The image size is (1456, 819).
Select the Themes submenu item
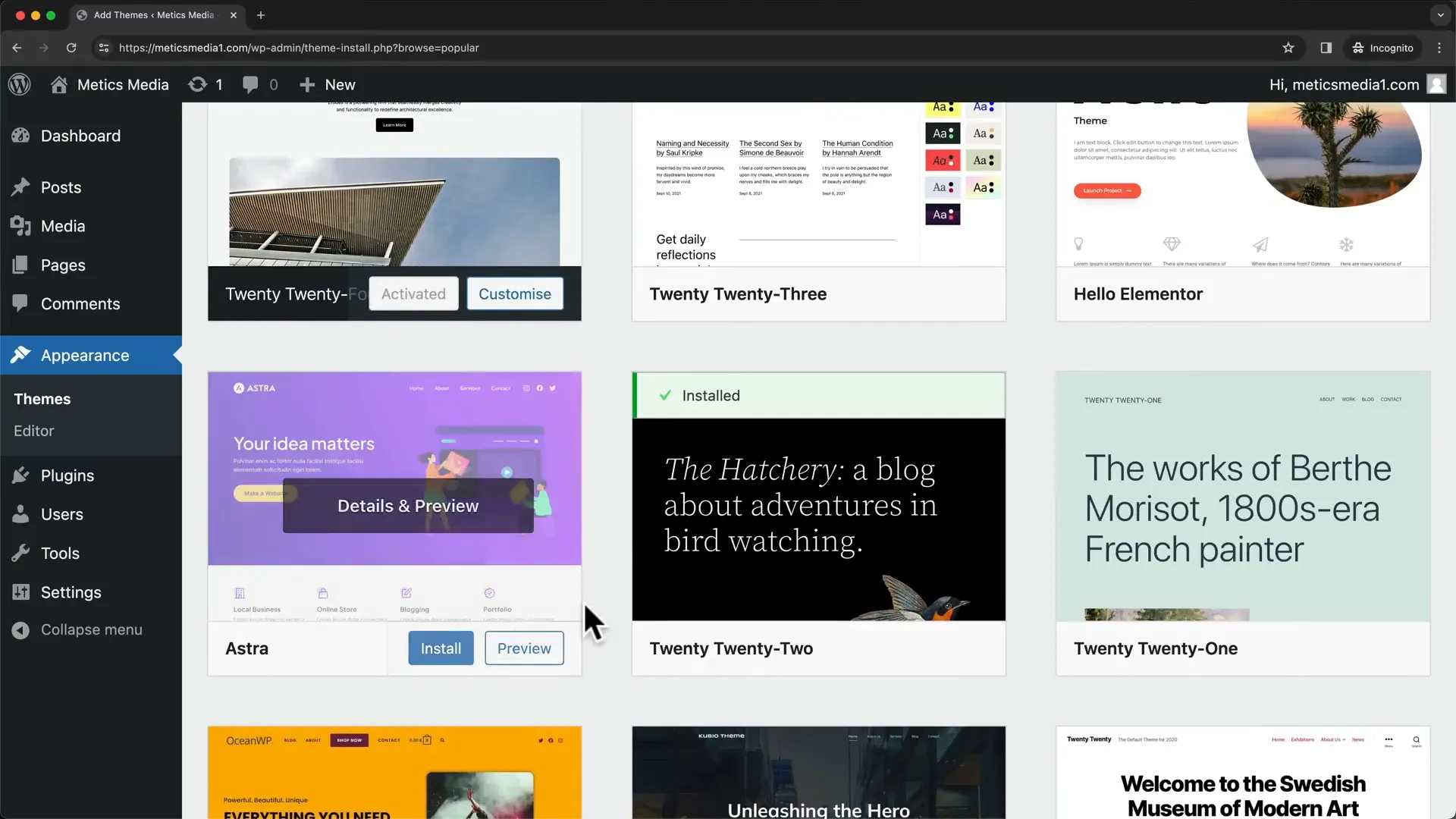(x=42, y=399)
